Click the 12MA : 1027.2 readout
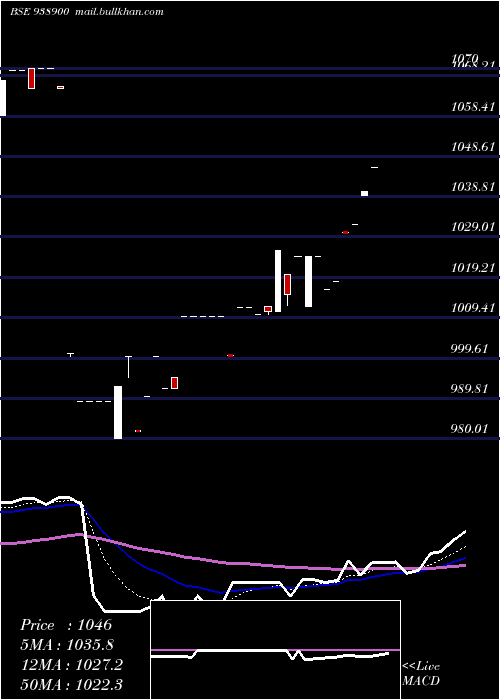Screen dimensions: 500x700 [x=72, y=664]
